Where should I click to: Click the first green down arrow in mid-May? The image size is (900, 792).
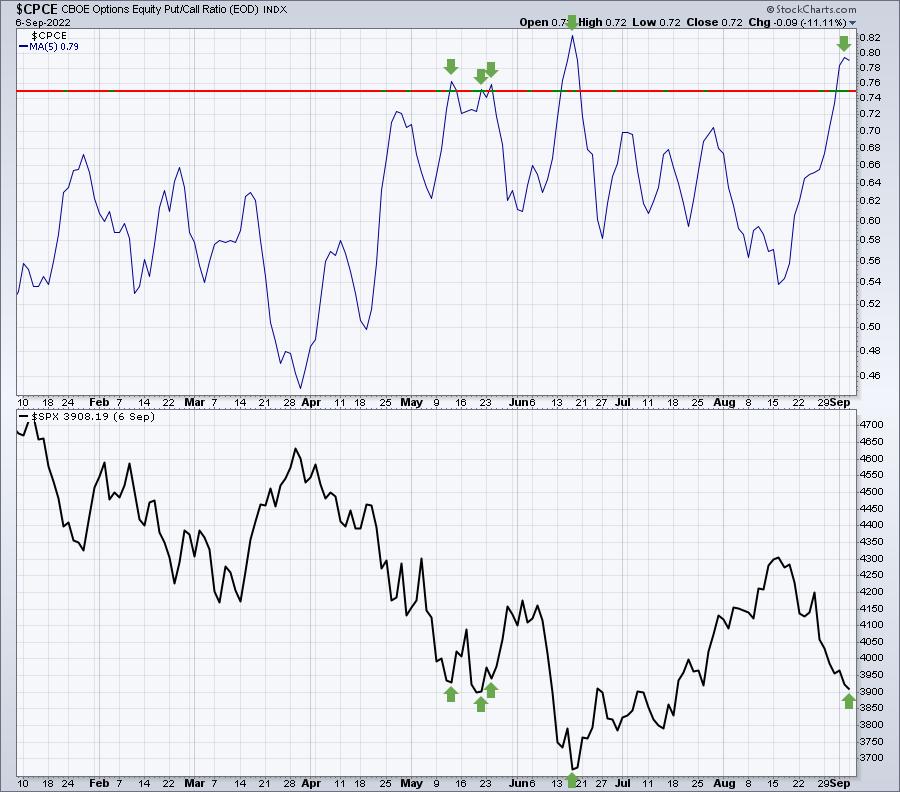pyautogui.click(x=450, y=67)
